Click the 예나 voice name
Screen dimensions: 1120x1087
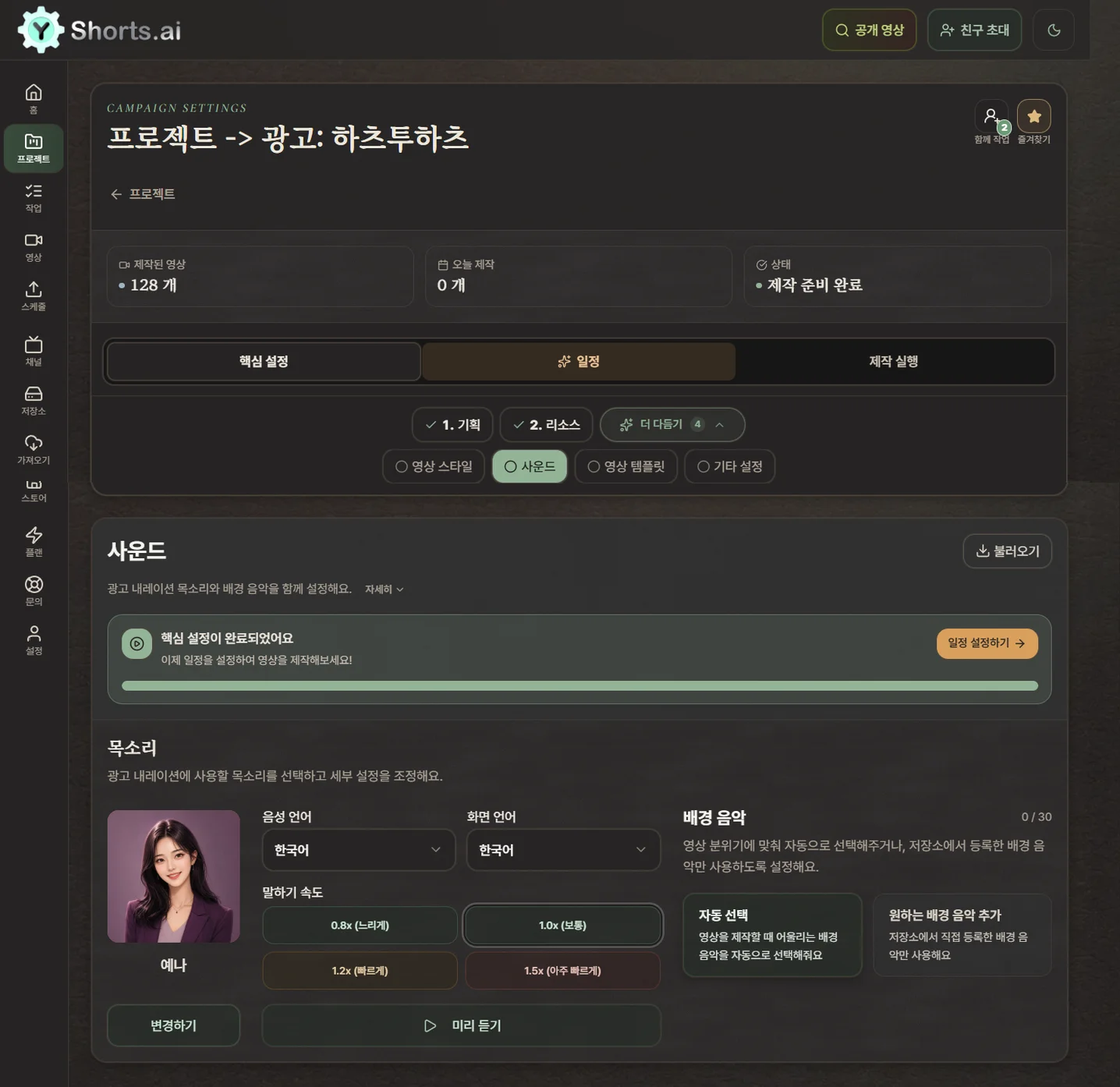point(173,965)
